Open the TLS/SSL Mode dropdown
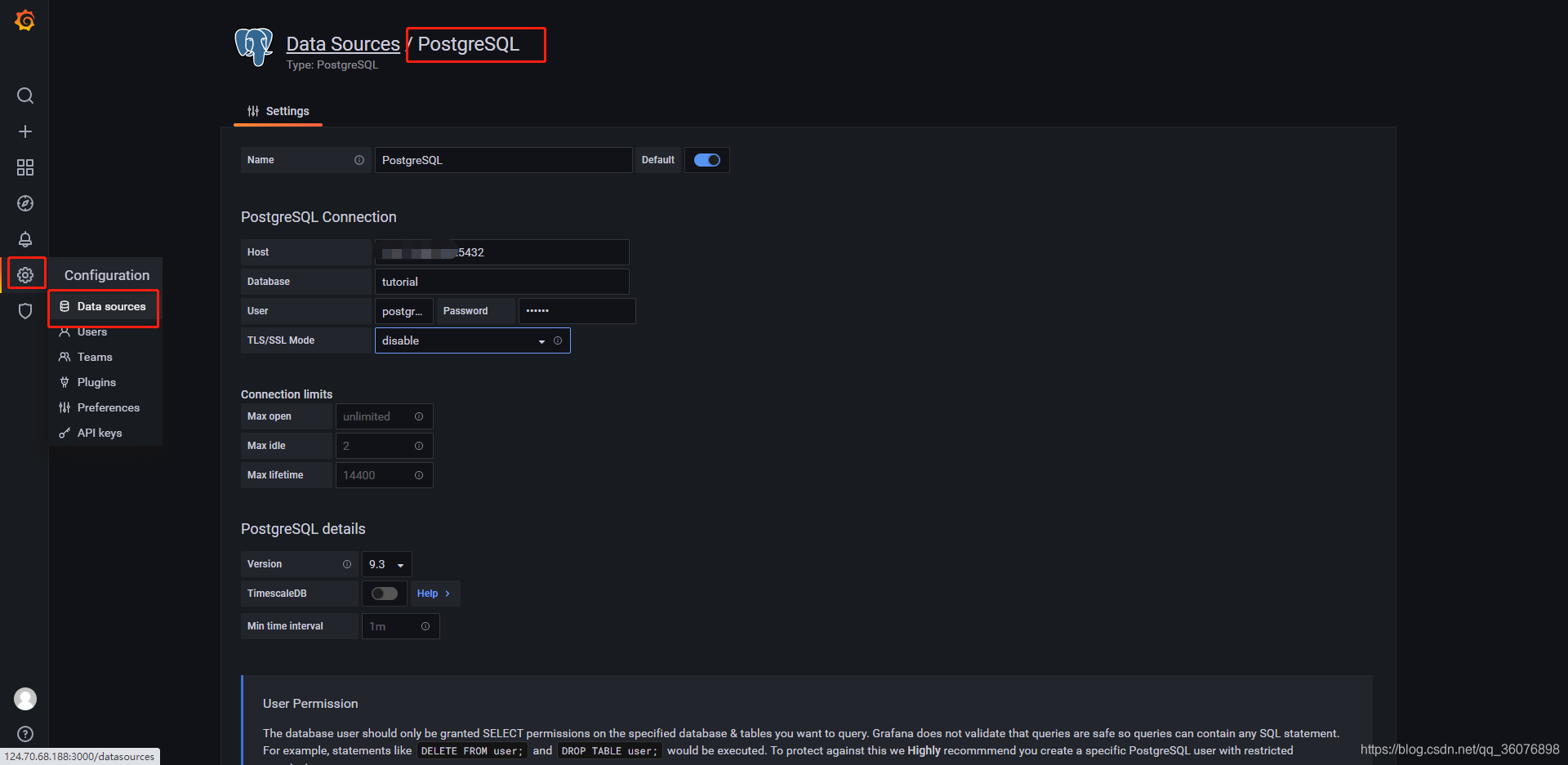The width and height of the screenshot is (1568, 765). point(472,340)
